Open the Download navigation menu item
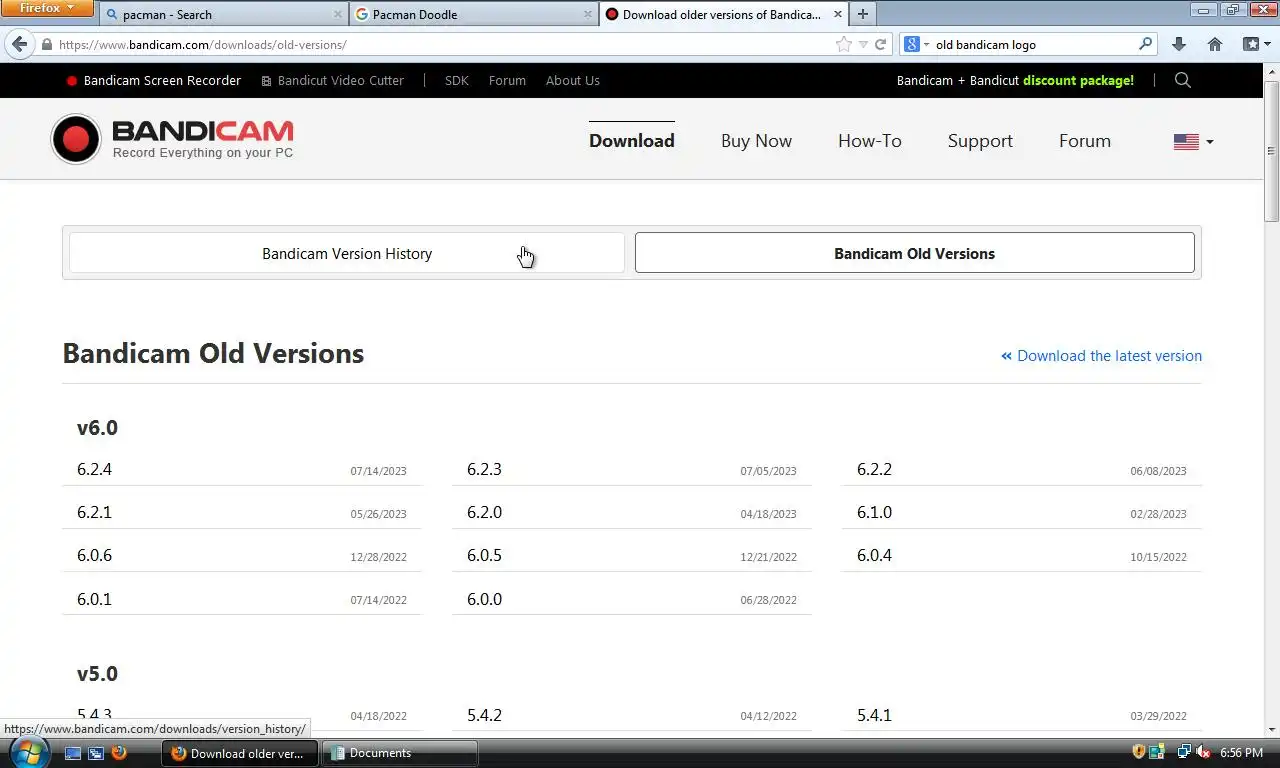Screen dimensions: 1280x768 [632, 141]
